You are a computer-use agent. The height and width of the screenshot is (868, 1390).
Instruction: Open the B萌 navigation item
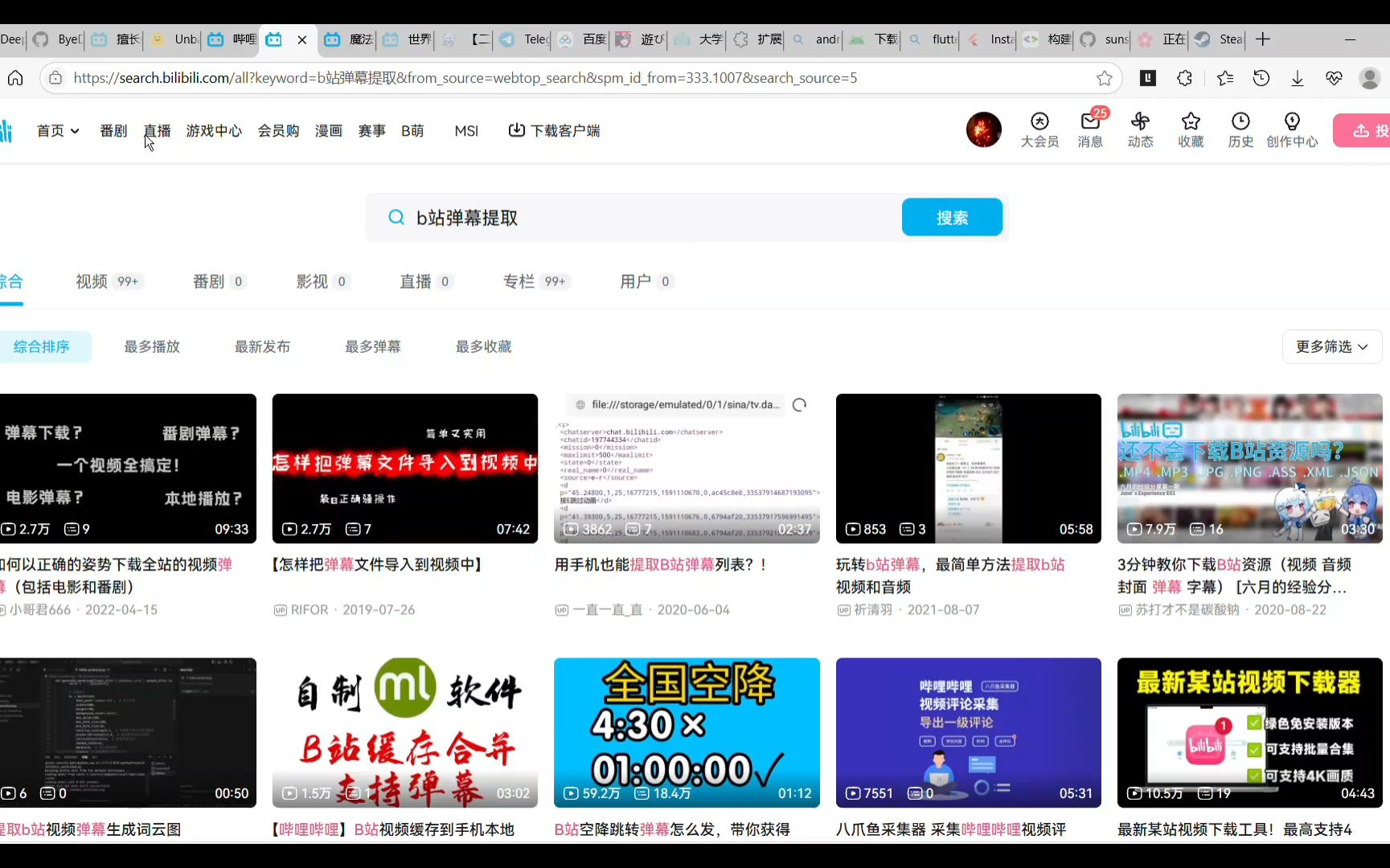pos(412,130)
